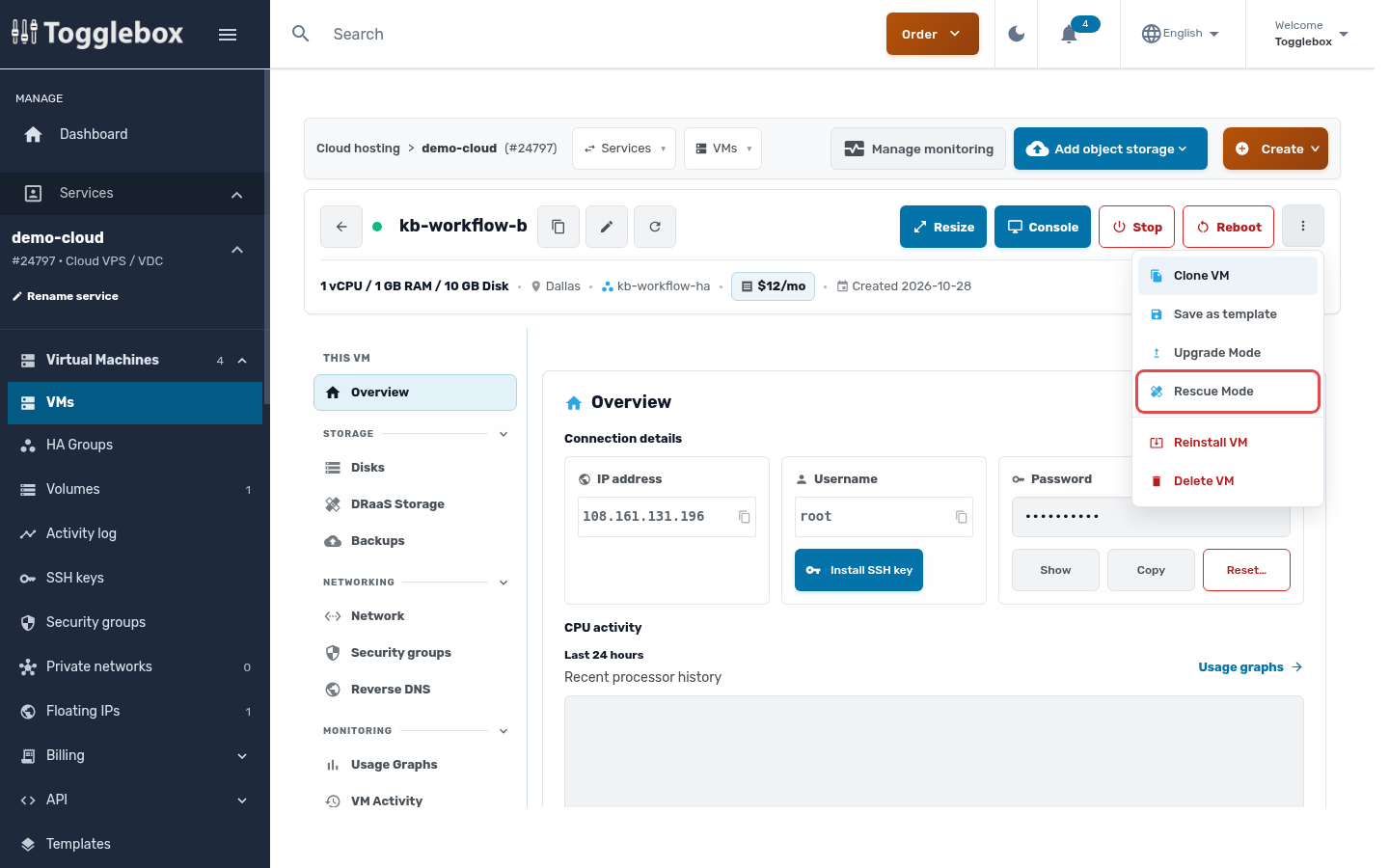Collapse Virtual Machines group

[x=242, y=361]
